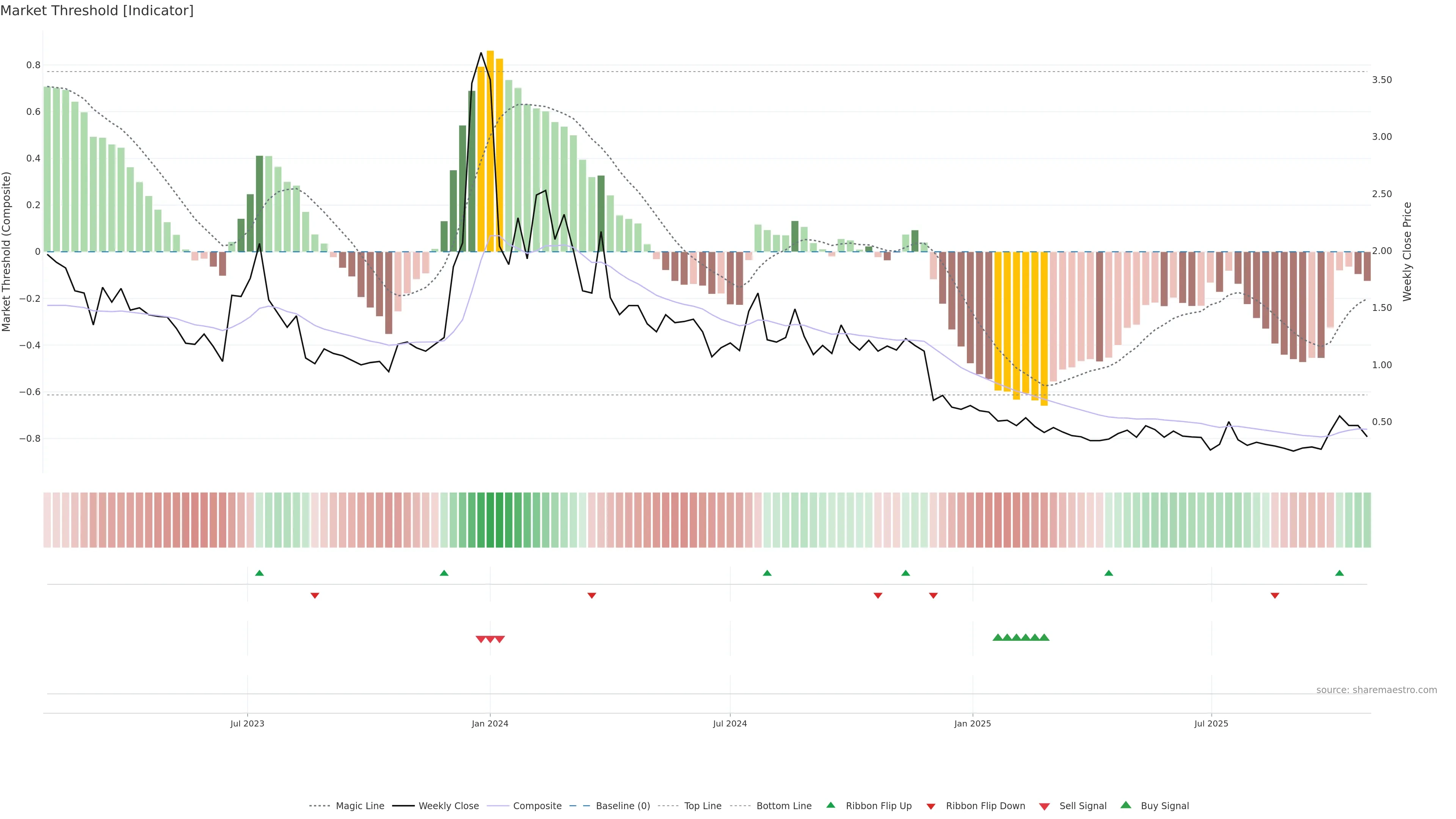
Task: Hide the Top Line via legend
Action: [703, 806]
